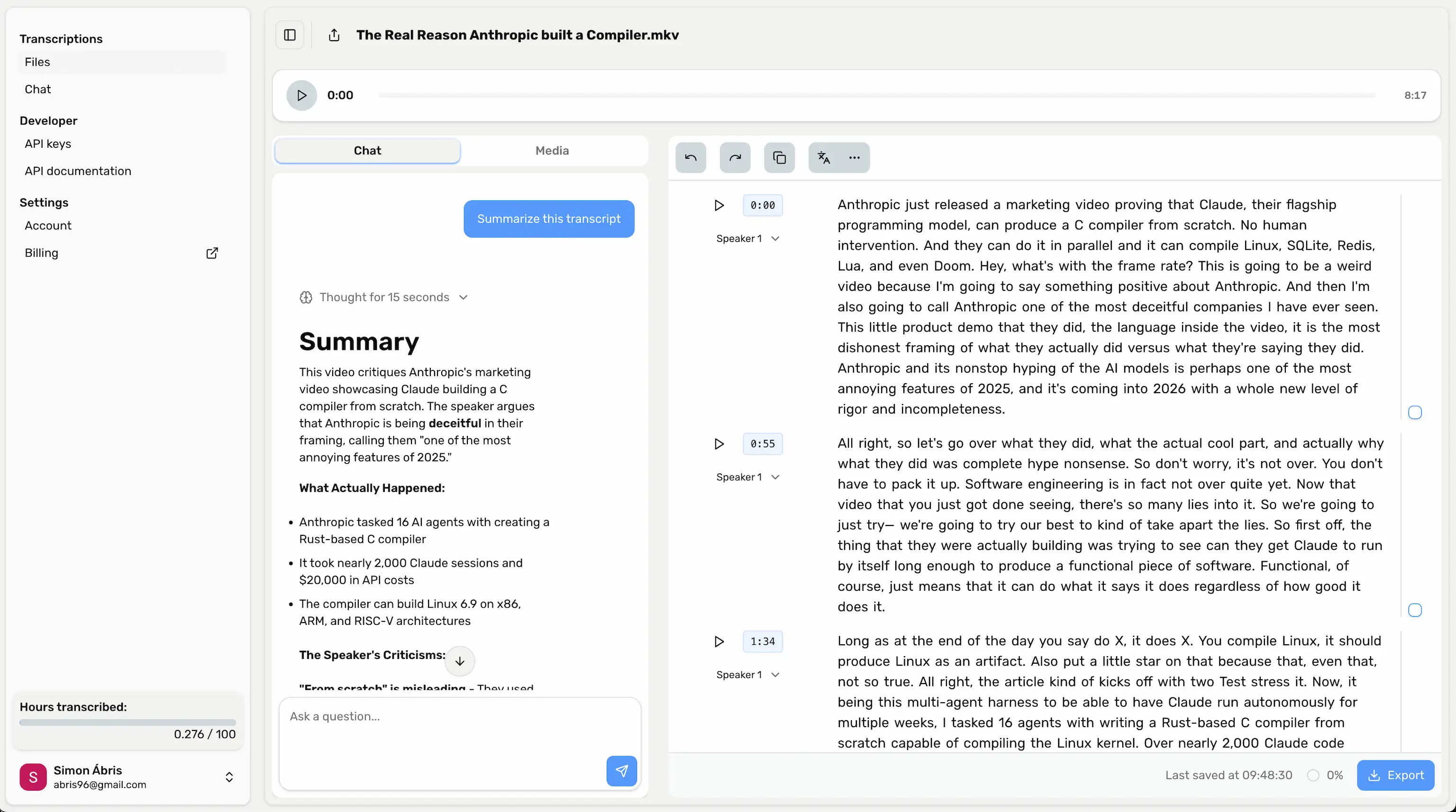Toggle the 0% export progress indicator
The width and height of the screenshot is (1456, 812).
[x=1313, y=775]
